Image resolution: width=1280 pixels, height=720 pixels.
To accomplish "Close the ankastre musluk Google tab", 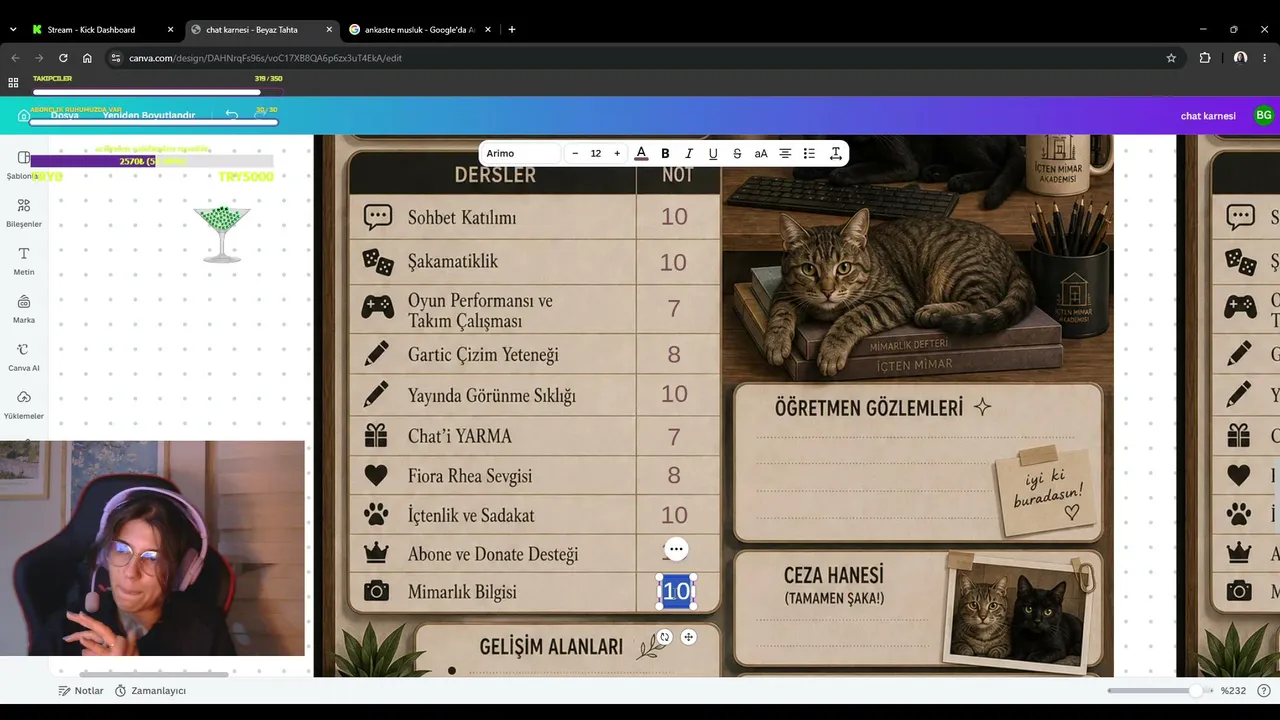I will pos(486,30).
